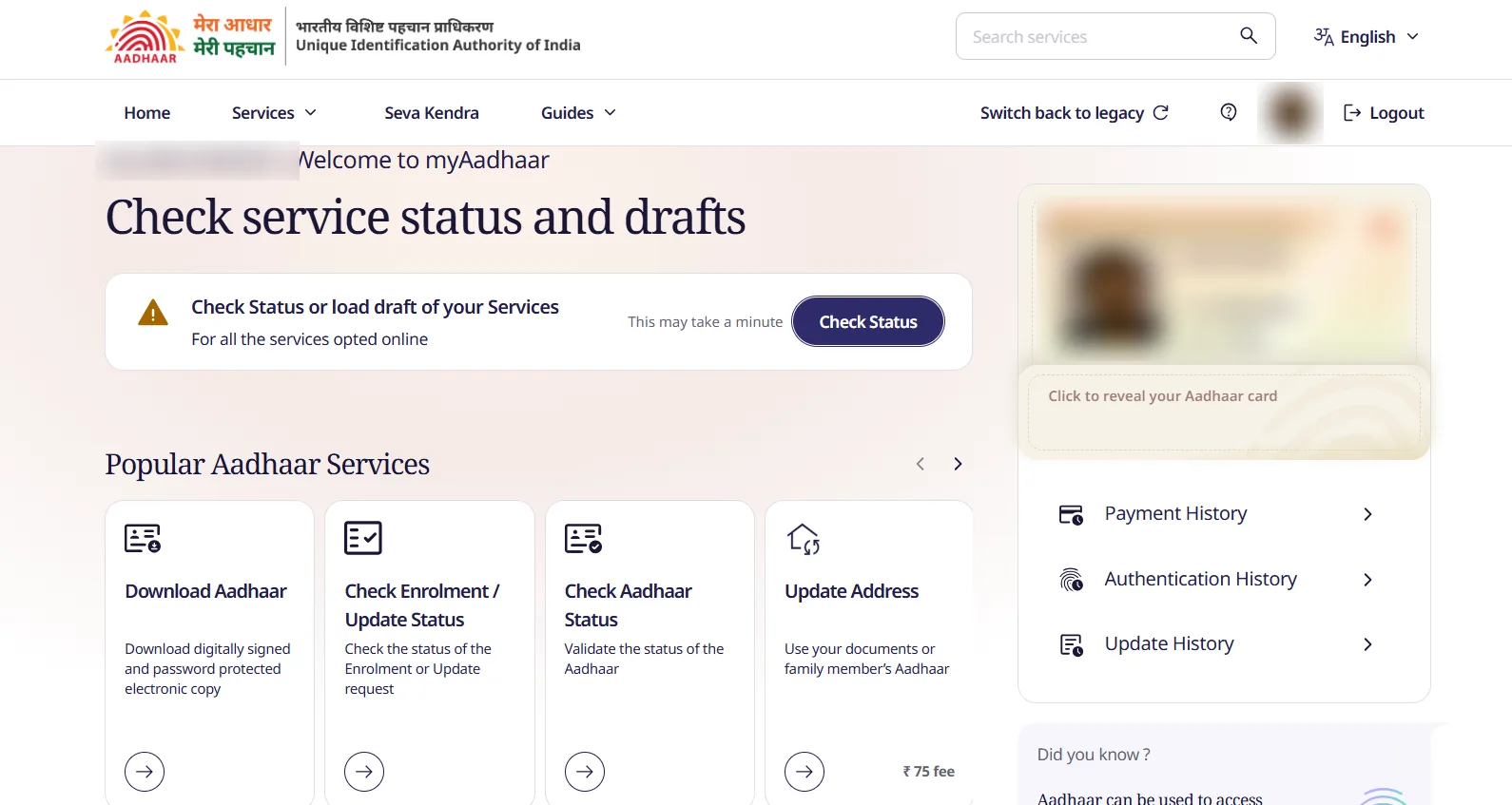Click the Aadhaar logo
This screenshot has width=1512, height=805.
[x=145, y=37]
